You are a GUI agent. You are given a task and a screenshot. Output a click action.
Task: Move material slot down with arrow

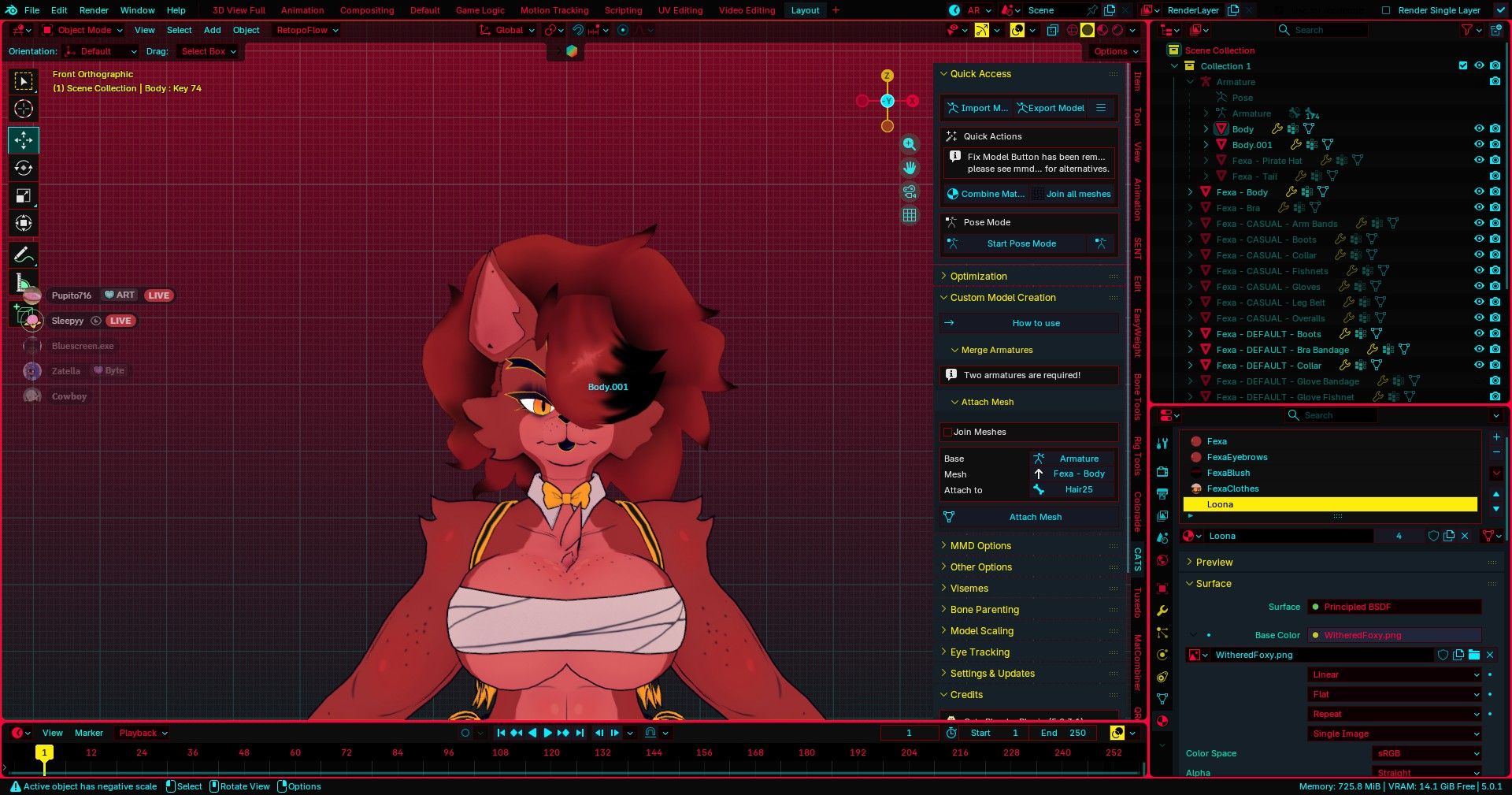coord(1496,509)
